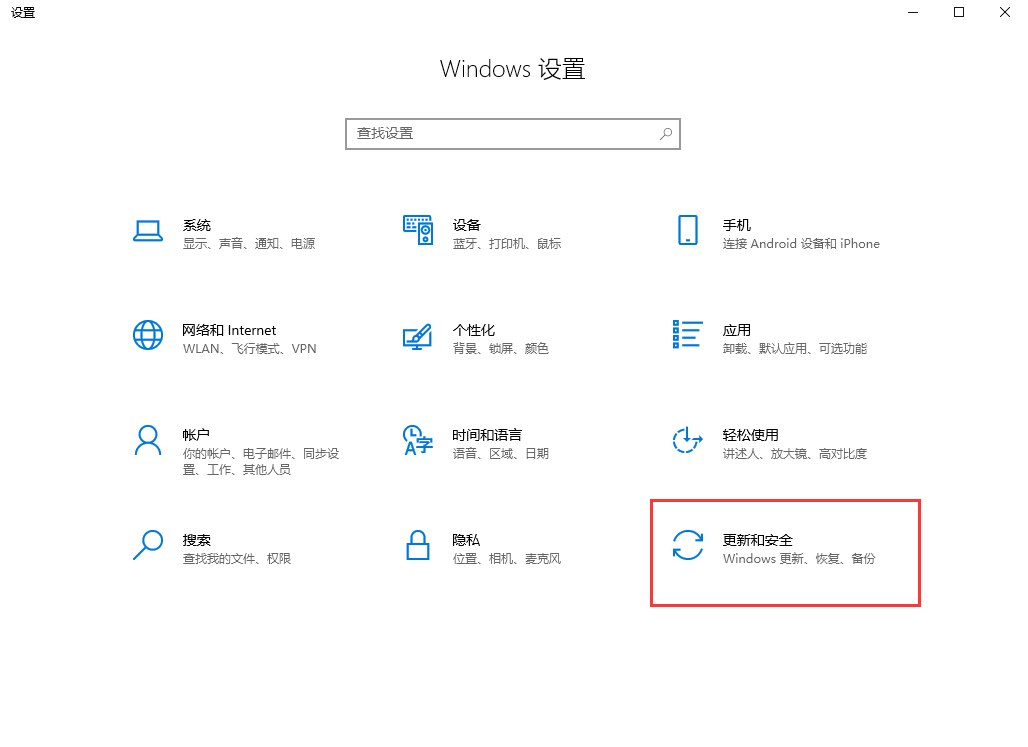Close the 设置 window

[x=1004, y=12]
